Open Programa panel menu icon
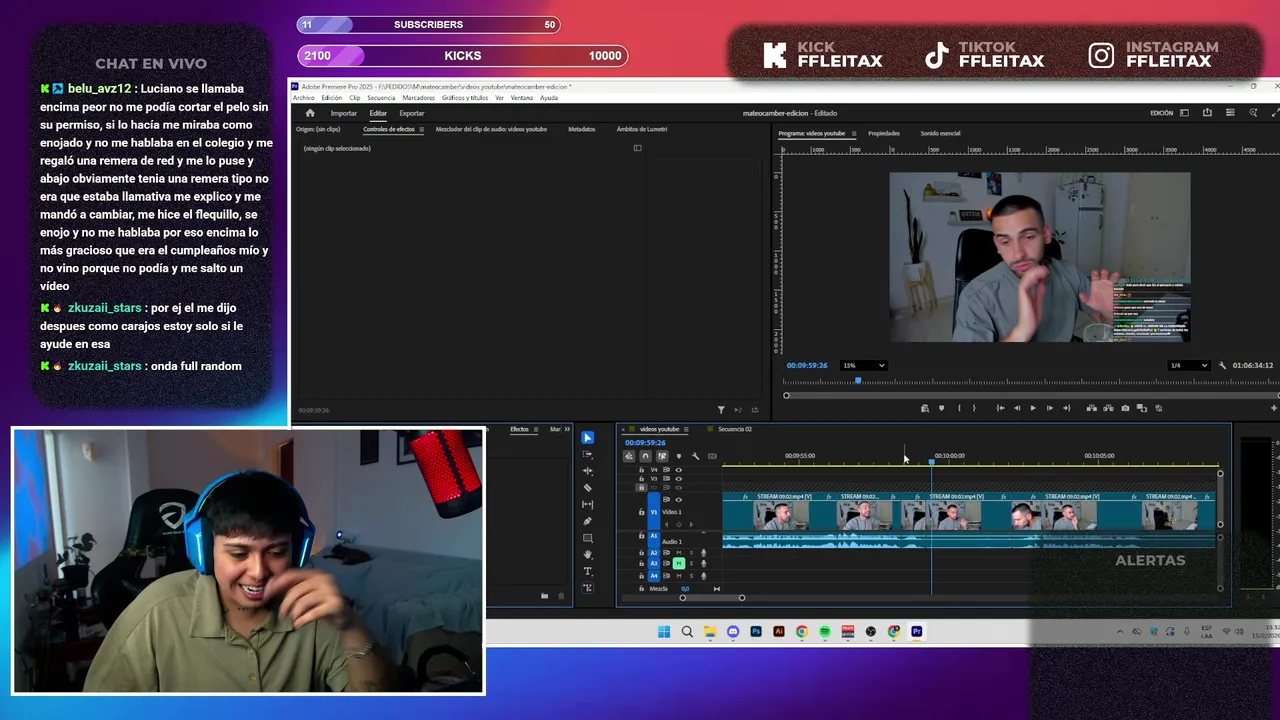This screenshot has height=720, width=1280. pos(853,133)
